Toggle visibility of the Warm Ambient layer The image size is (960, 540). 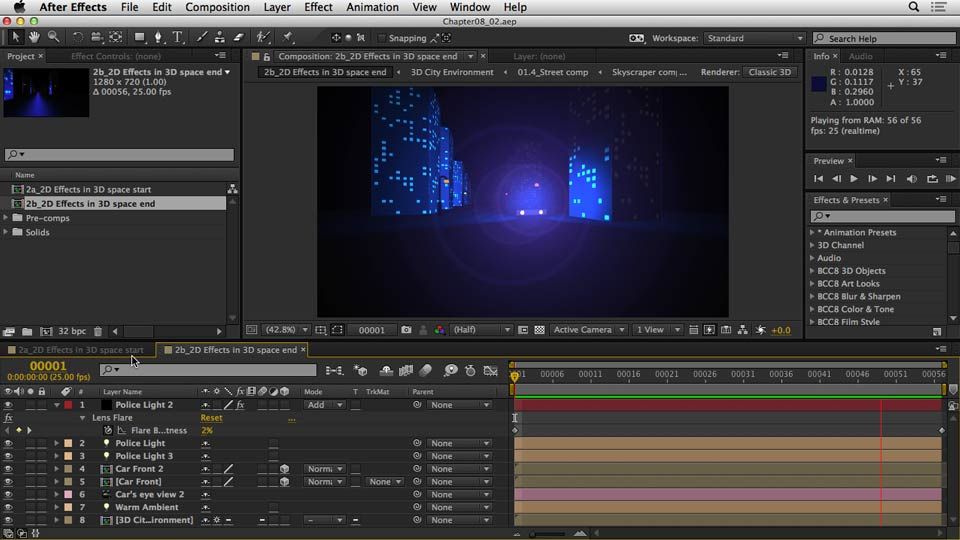pos(8,507)
